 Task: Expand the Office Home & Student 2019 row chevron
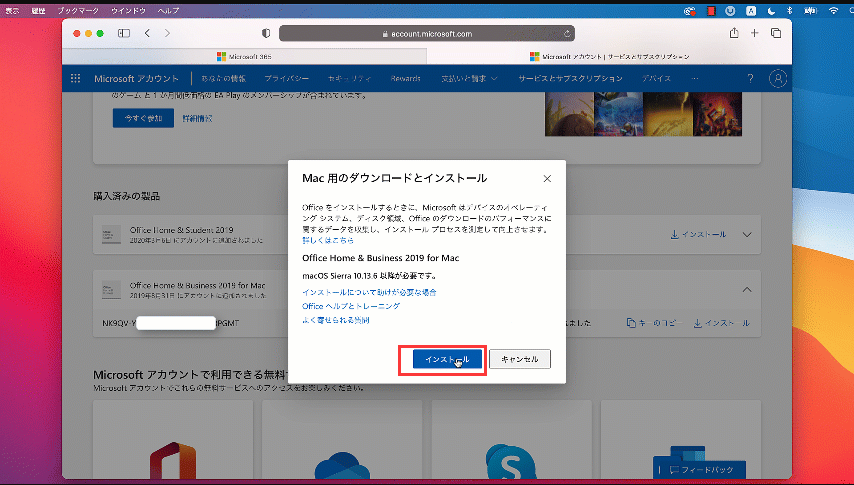747,235
